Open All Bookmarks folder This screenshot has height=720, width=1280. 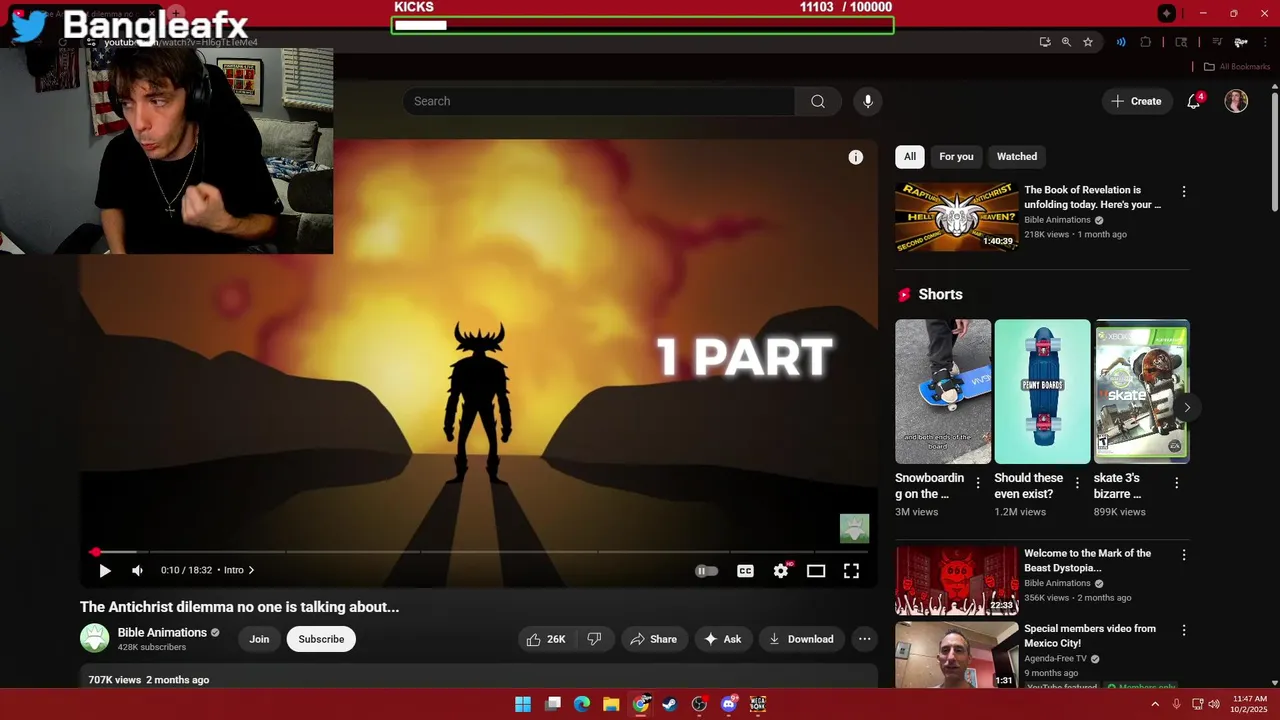1237,67
